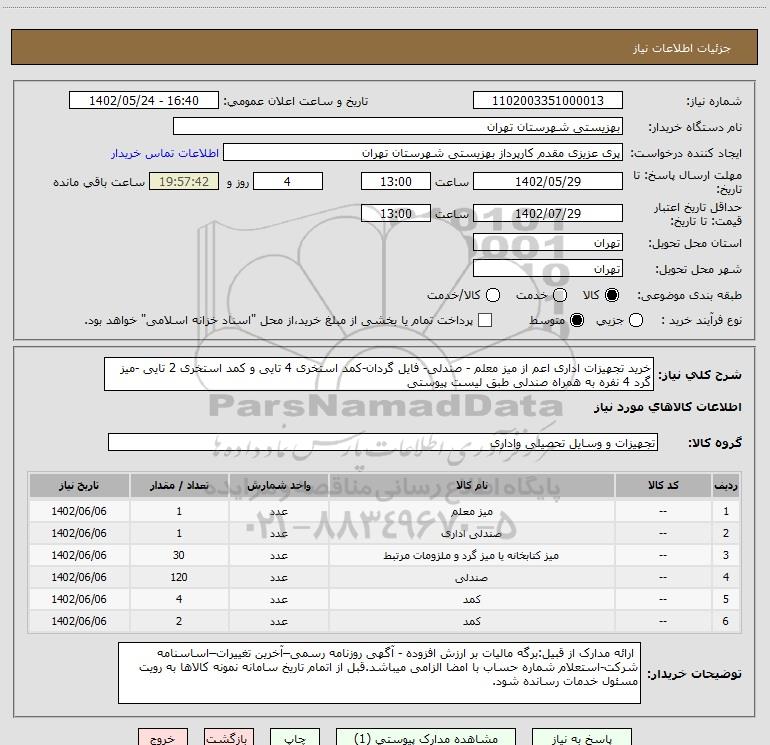Select the صندلی row with quantity 120
The width and height of the screenshot is (770, 745).
click(x=385, y=578)
